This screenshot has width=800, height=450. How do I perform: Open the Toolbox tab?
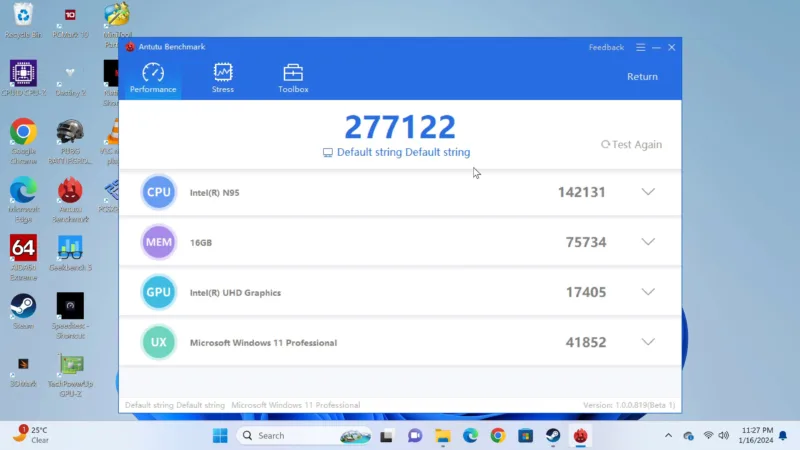pyautogui.click(x=293, y=78)
